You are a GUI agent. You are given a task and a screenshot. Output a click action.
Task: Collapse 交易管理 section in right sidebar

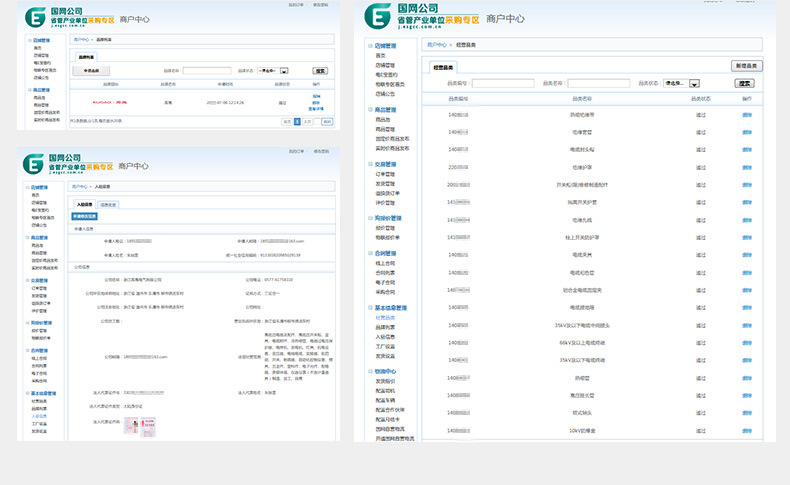click(371, 163)
